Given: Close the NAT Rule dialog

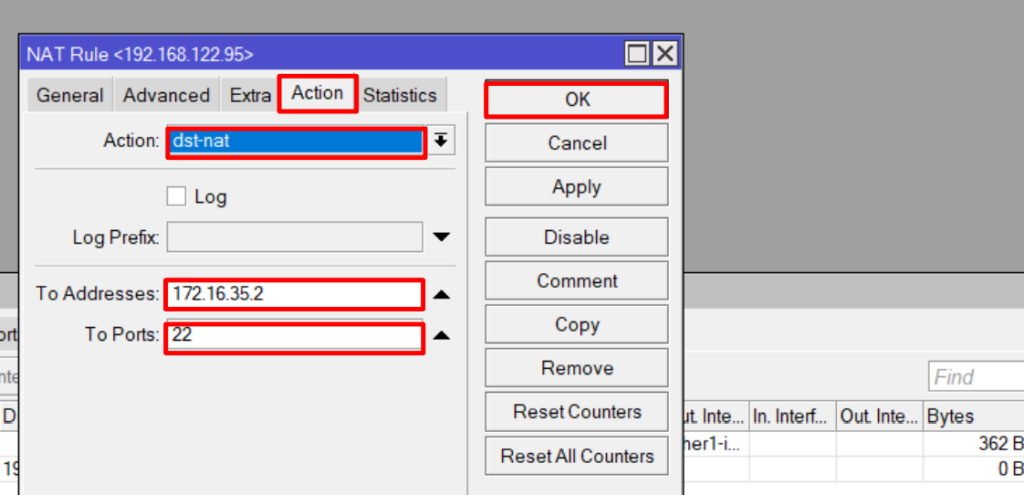Looking at the screenshot, I should [x=664, y=53].
